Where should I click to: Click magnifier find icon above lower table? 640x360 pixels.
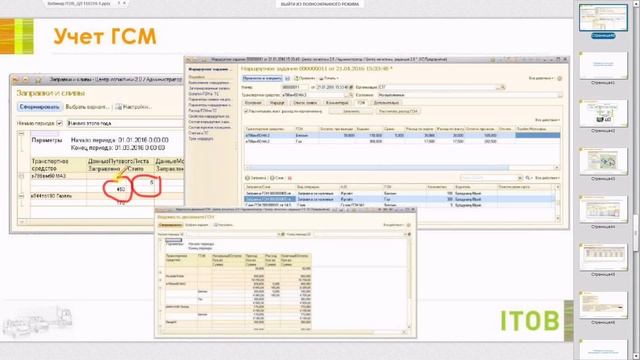click(x=528, y=178)
